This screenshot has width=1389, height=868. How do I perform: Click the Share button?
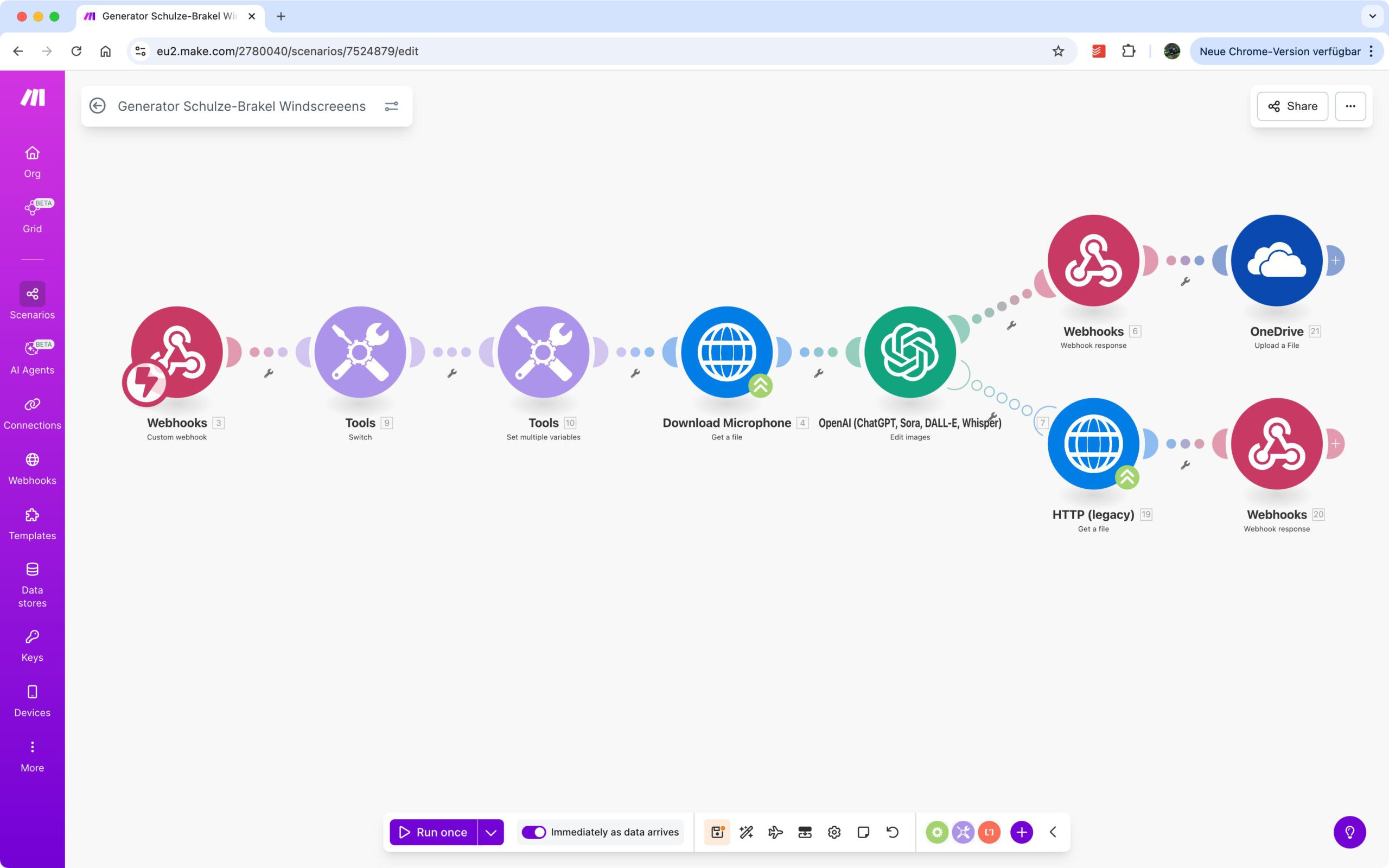1292,106
